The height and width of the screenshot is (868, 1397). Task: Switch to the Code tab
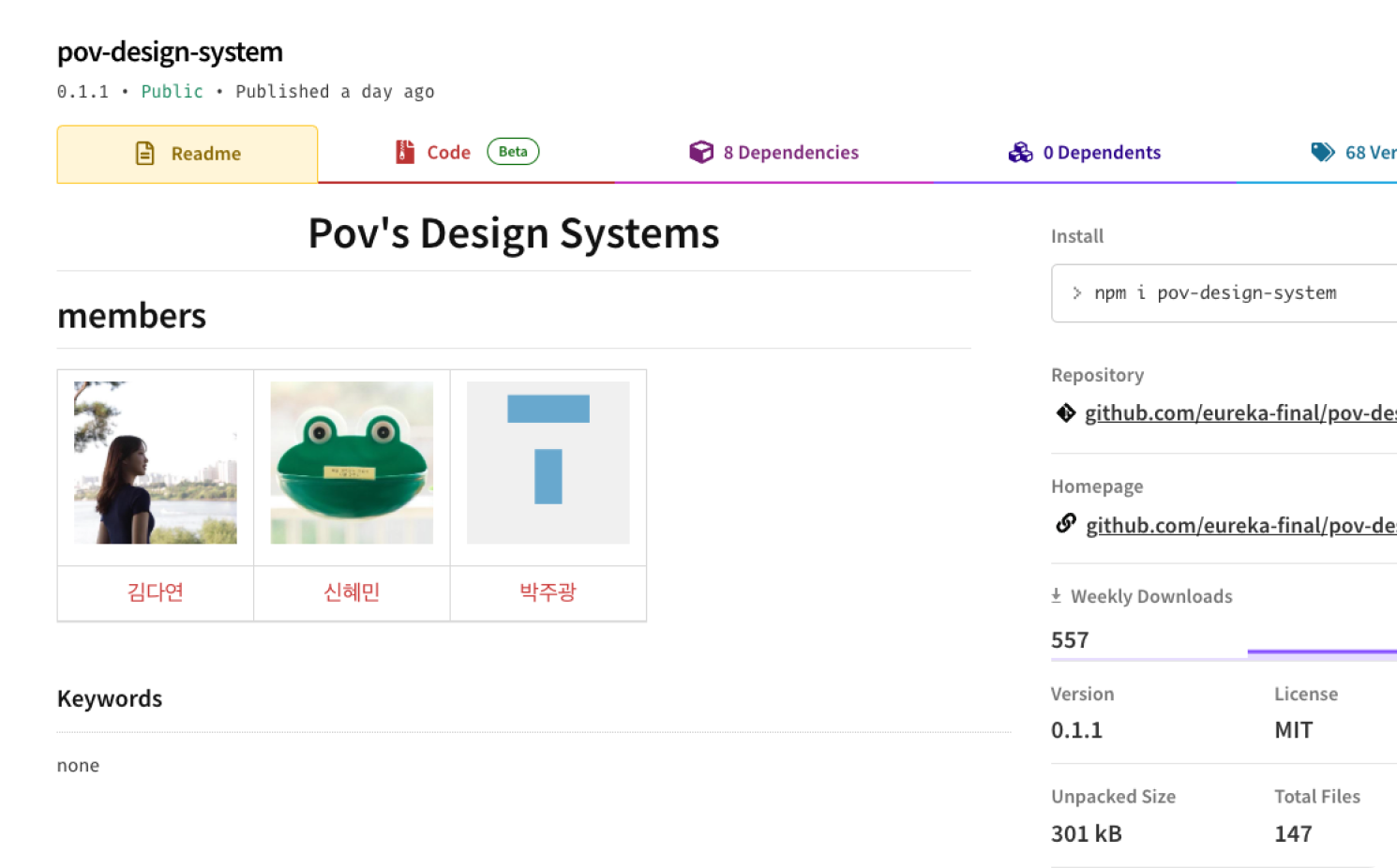click(x=467, y=153)
